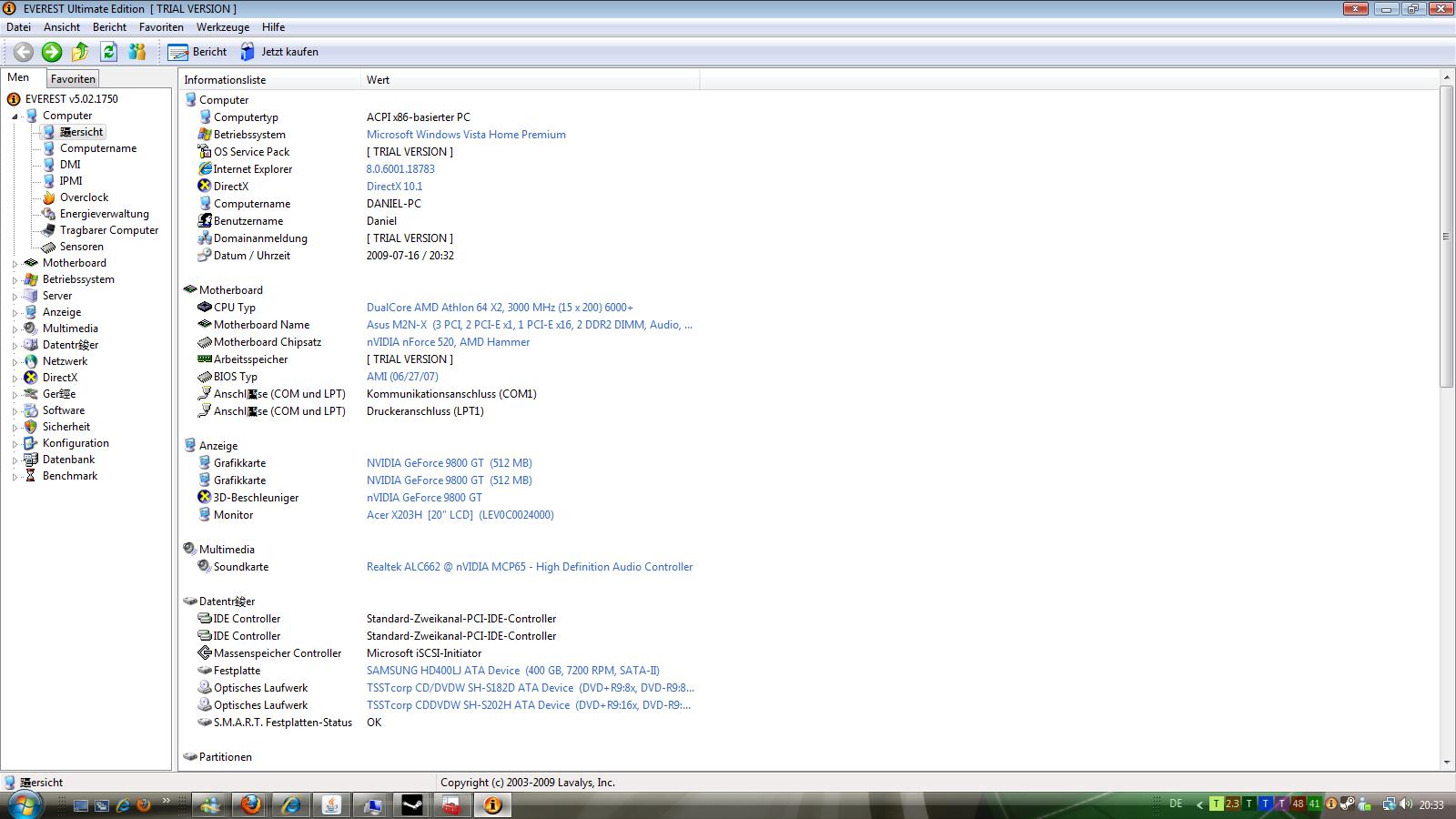Open the TSSTcorp CDDVDW SH-S202H link

coord(529,705)
